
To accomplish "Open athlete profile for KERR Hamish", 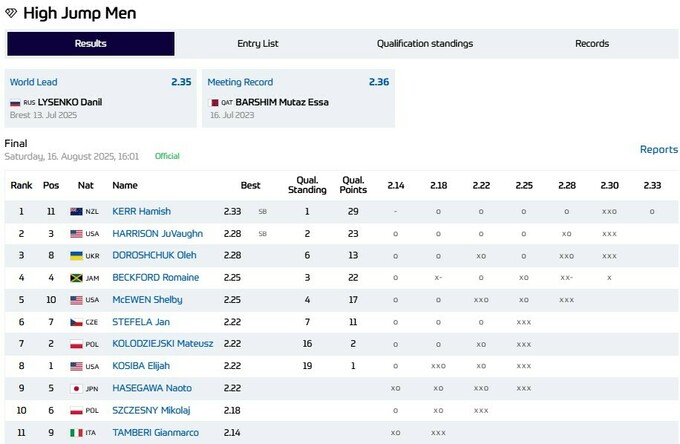I will click(x=141, y=212).
